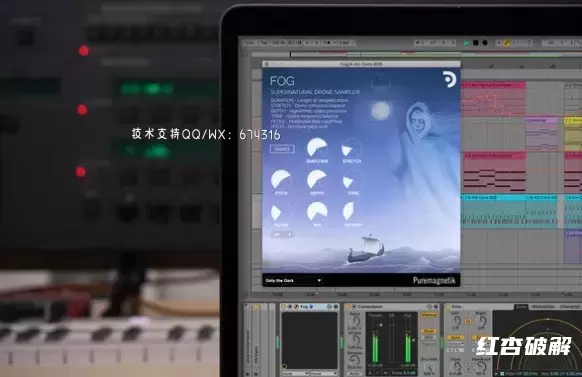Screen dimensions: 582x377
Task: Click the arrangement overview bar
Action: click(x=417, y=55)
